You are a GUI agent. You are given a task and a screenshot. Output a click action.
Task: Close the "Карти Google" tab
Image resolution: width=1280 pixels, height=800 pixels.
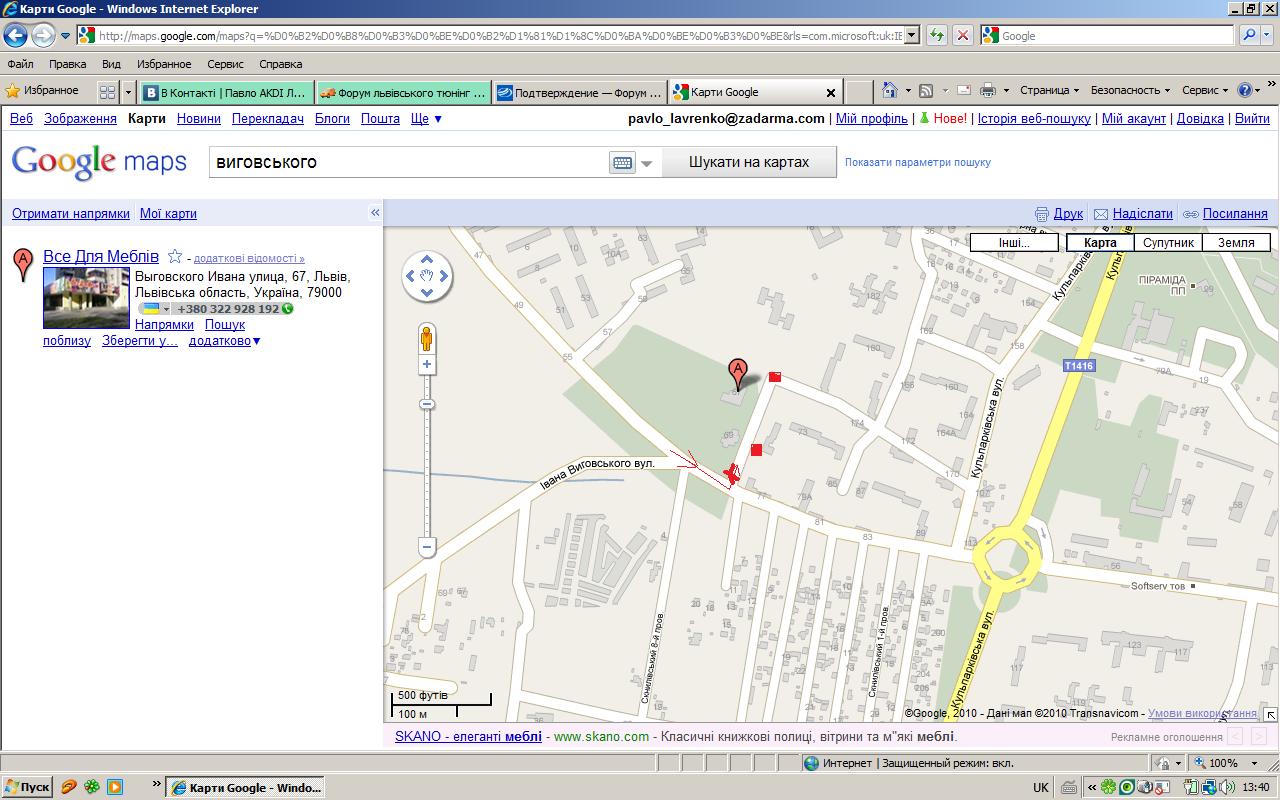pyautogui.click(x=830, y=92)
